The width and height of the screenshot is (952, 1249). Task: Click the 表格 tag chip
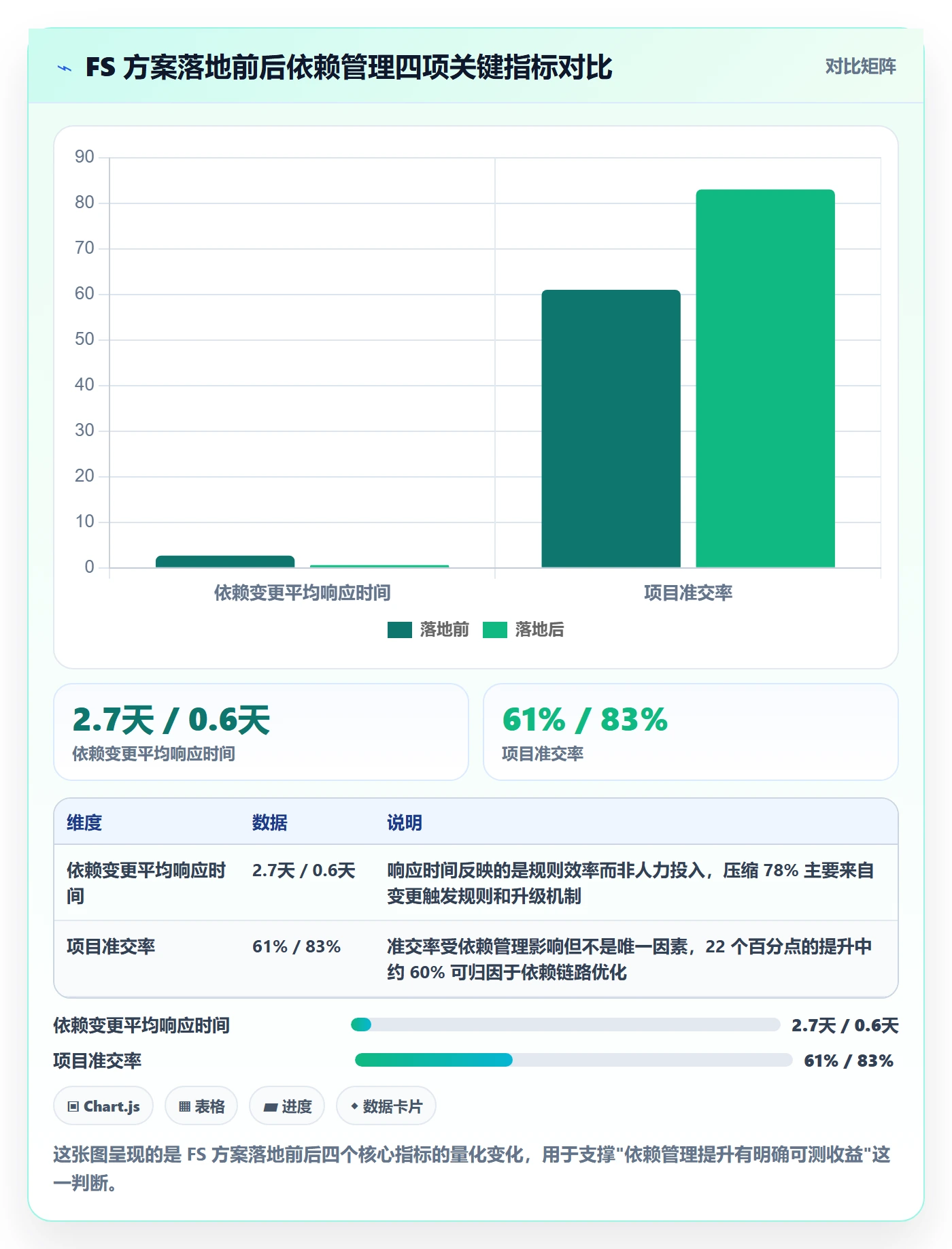click(x=201, y=1106)
